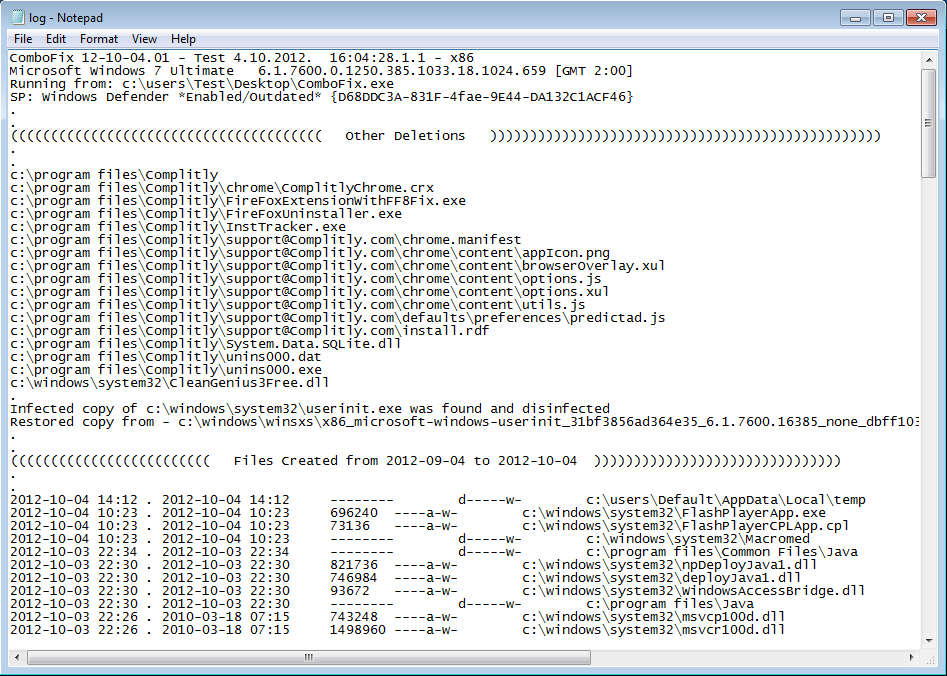Click the browserOverlay.xul line
Image resolution: width=947 pixels, height=676 pixels.
[337, 266]
